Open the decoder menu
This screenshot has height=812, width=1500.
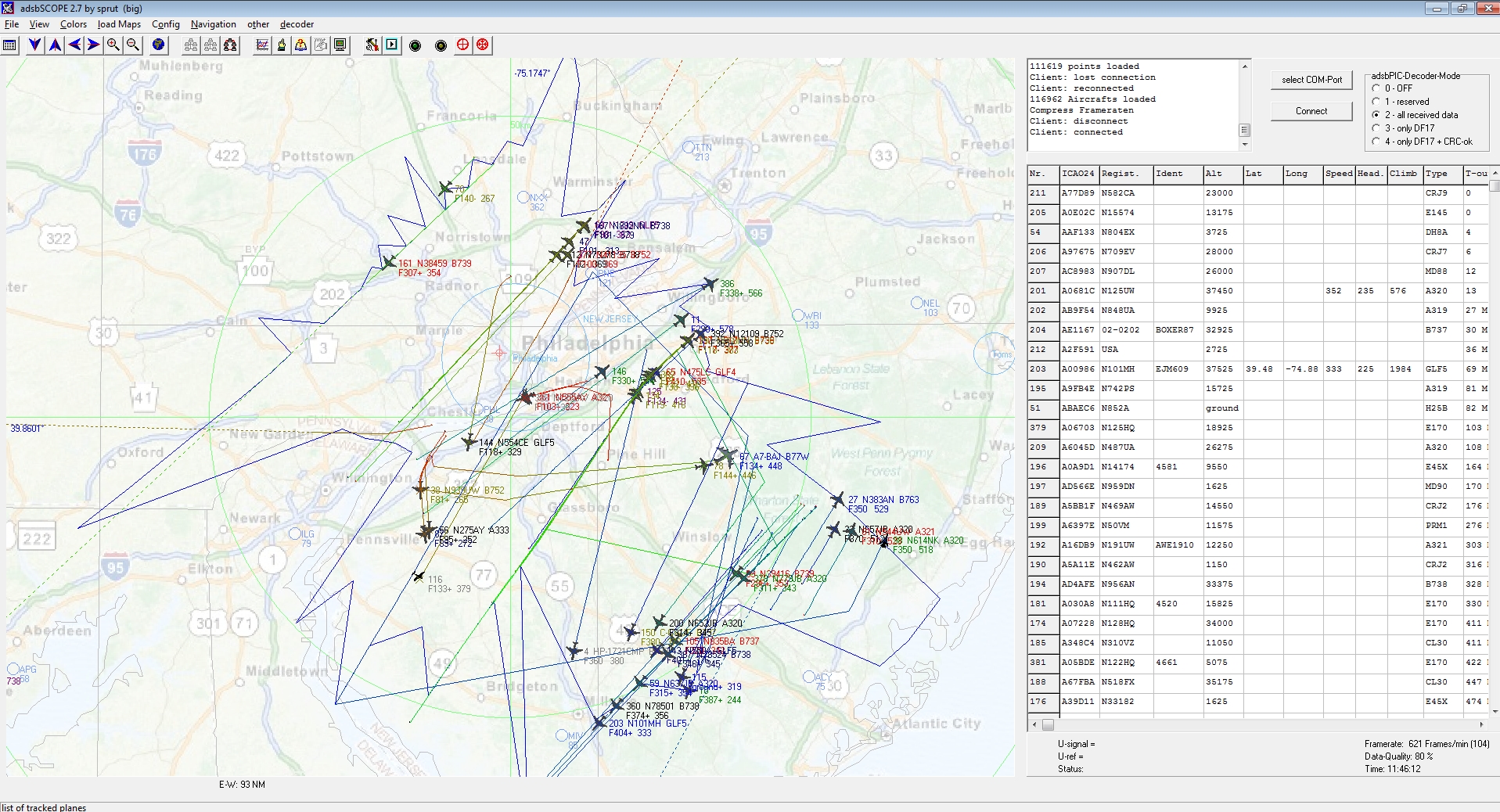297,24
